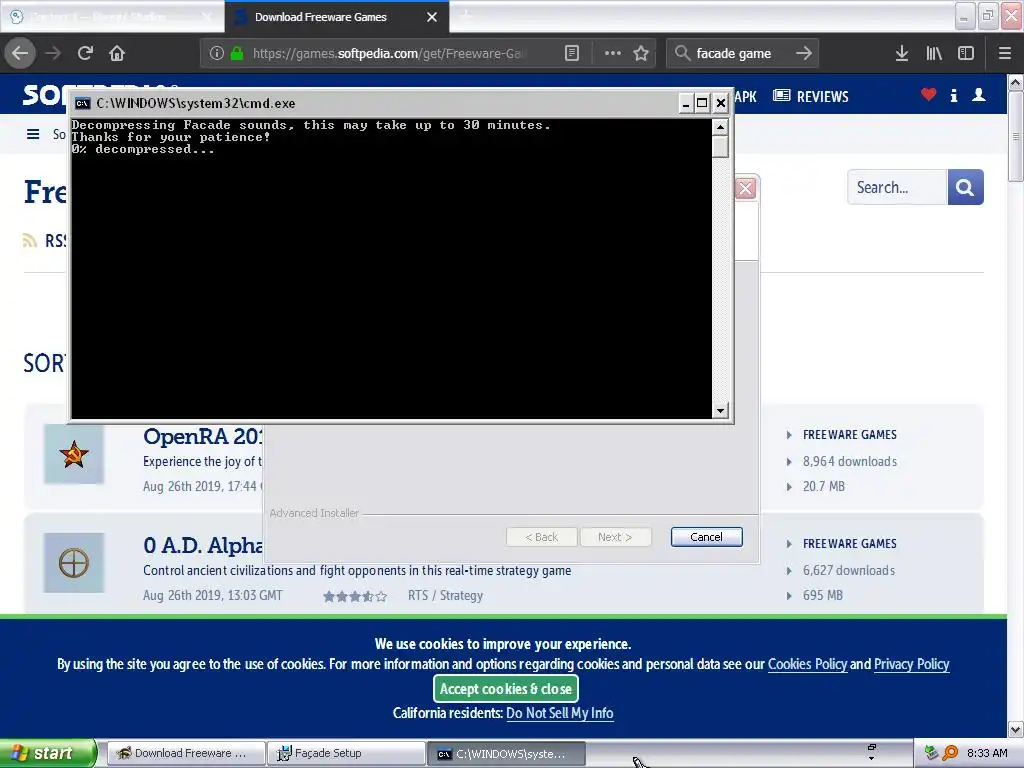Click cmd window scrollbar up arrow
The height and width of the screenshot is (768, 1024).
720,127
